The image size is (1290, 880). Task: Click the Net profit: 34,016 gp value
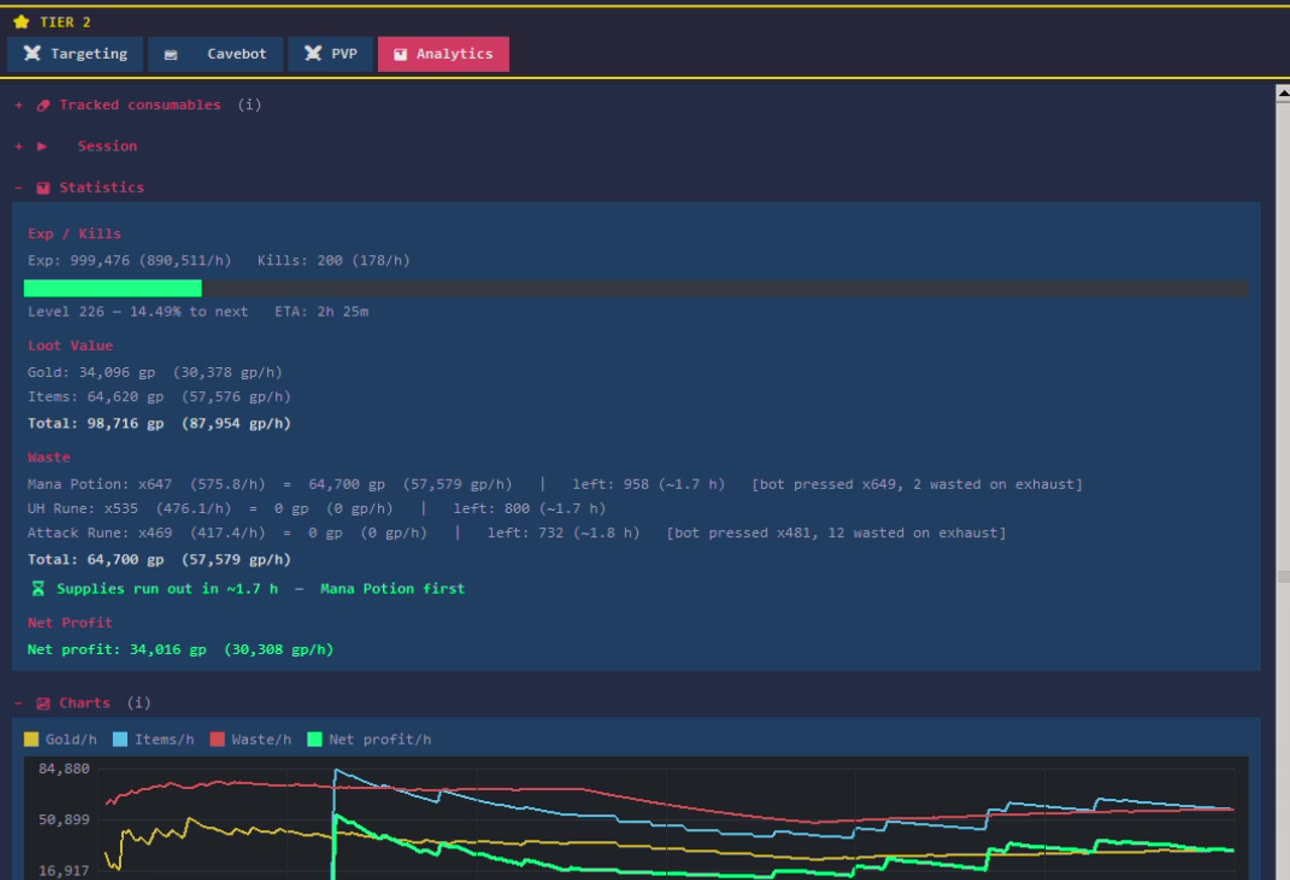coord(181,650)
